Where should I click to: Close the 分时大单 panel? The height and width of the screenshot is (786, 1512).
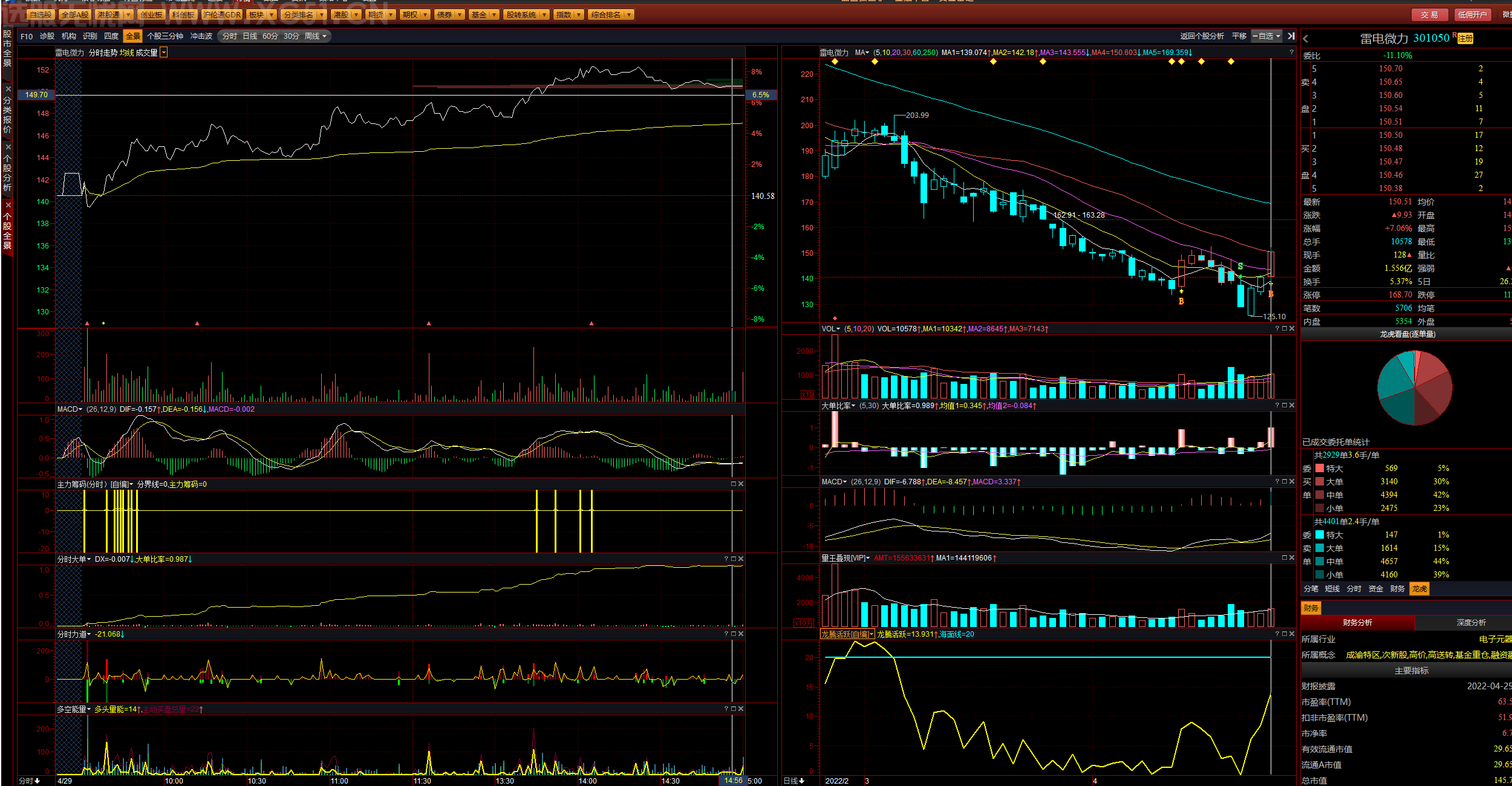coord(741,559)
